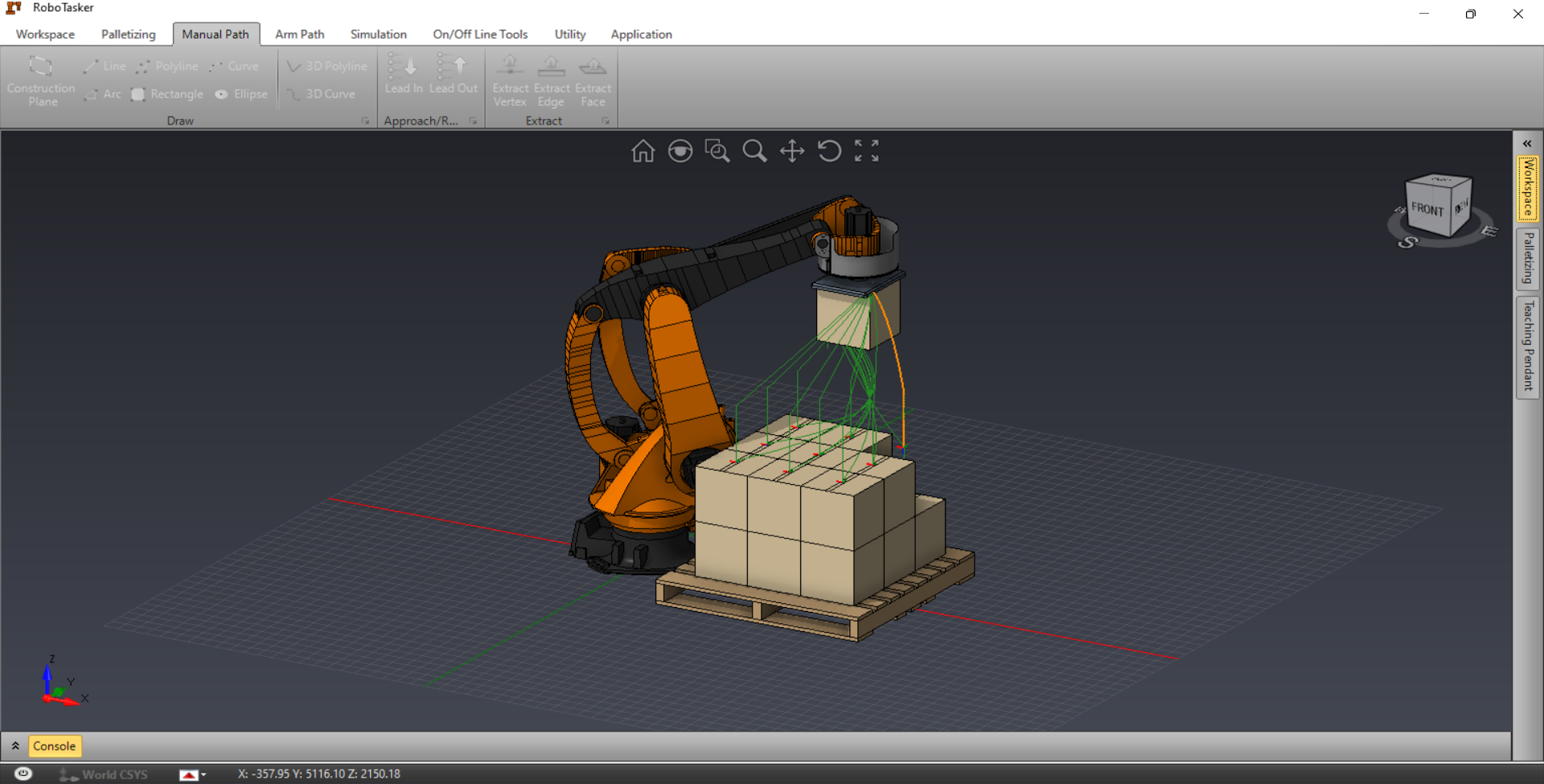Open Draw group dialog launcher

pyautogui.click(x=365, y=121)
